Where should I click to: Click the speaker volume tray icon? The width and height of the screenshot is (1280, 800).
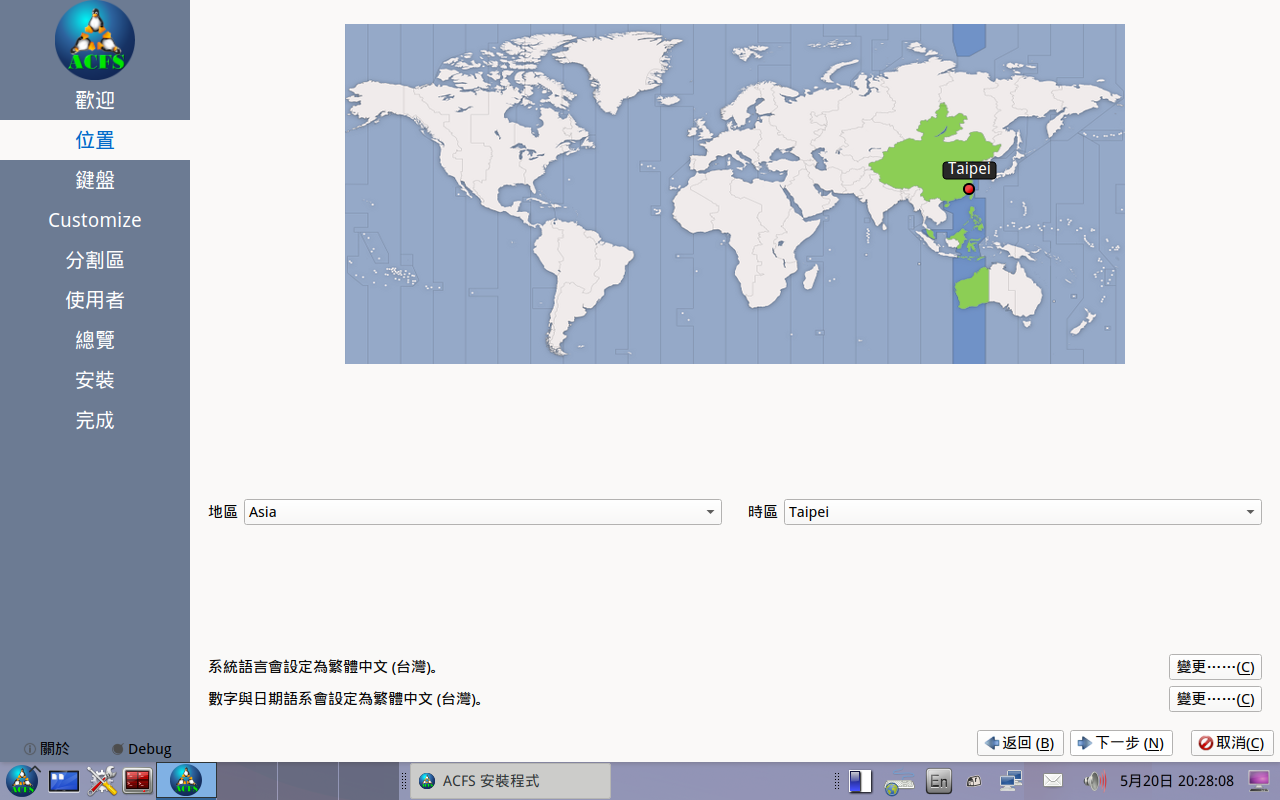point(1095,781)
